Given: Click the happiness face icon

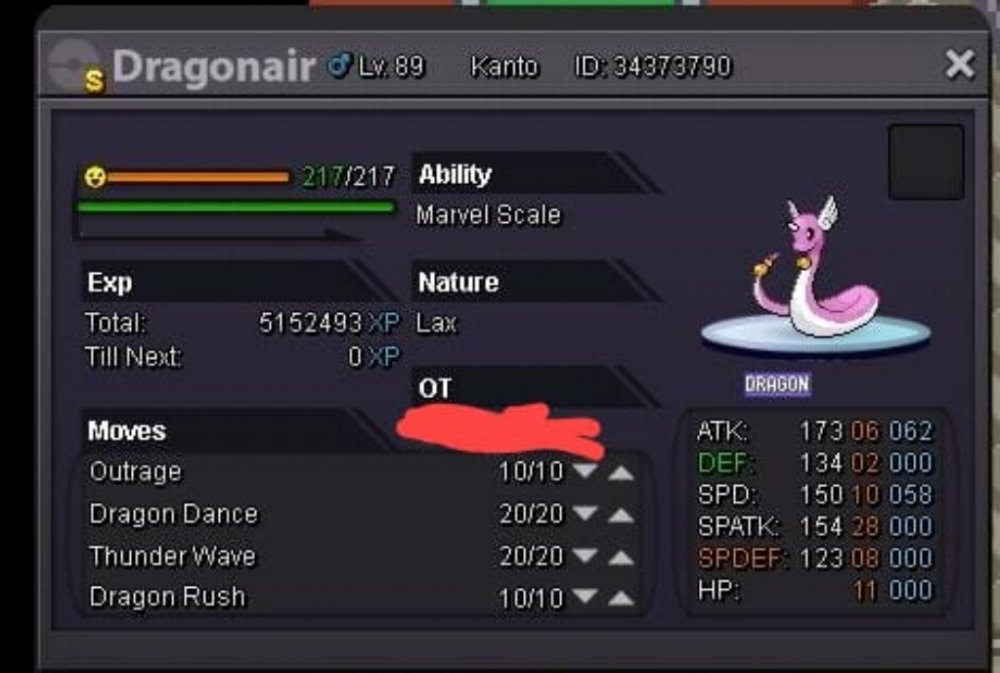Looking at the screenshot, I should [x=95, y=177].
